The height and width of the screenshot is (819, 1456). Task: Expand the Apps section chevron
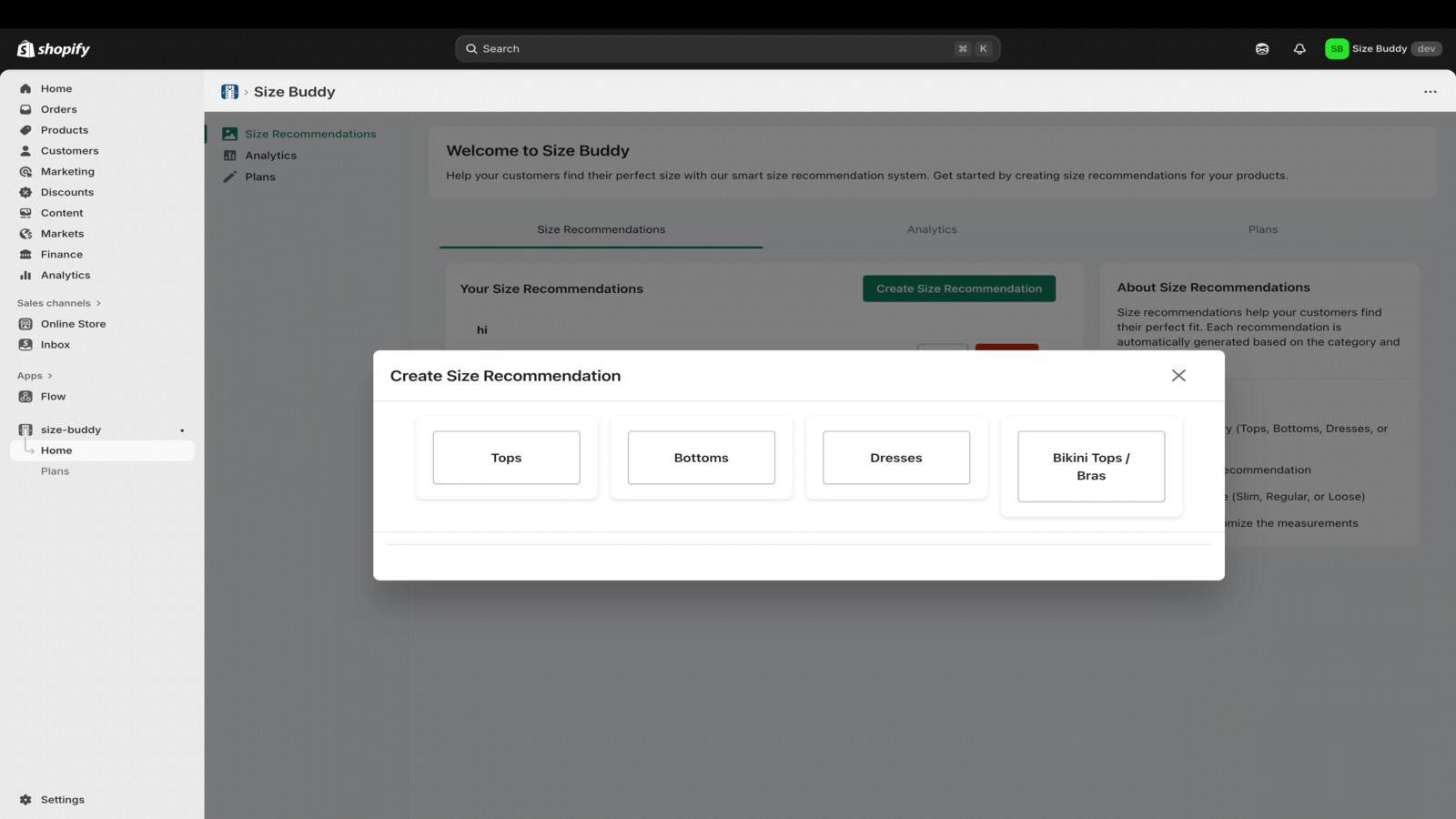[50, 376]
